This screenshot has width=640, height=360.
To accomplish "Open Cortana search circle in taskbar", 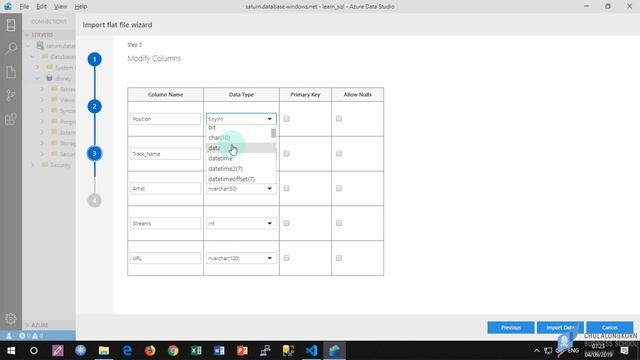I will (x=34, y=351).
